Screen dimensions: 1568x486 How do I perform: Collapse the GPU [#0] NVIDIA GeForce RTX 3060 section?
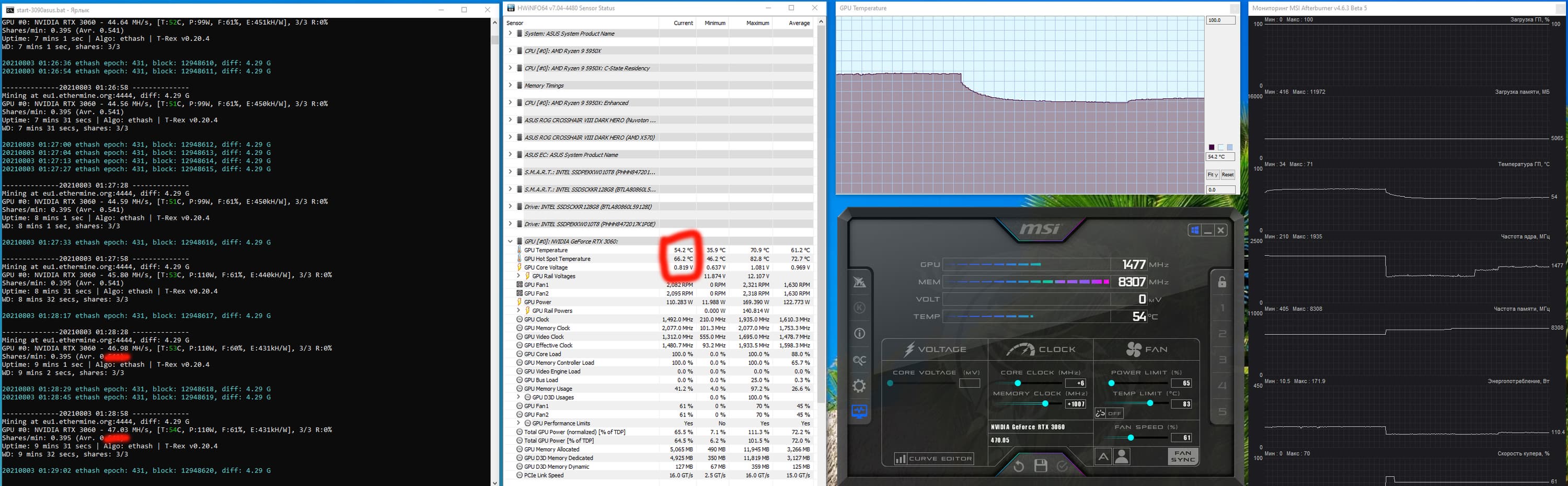tap(510, 241)
